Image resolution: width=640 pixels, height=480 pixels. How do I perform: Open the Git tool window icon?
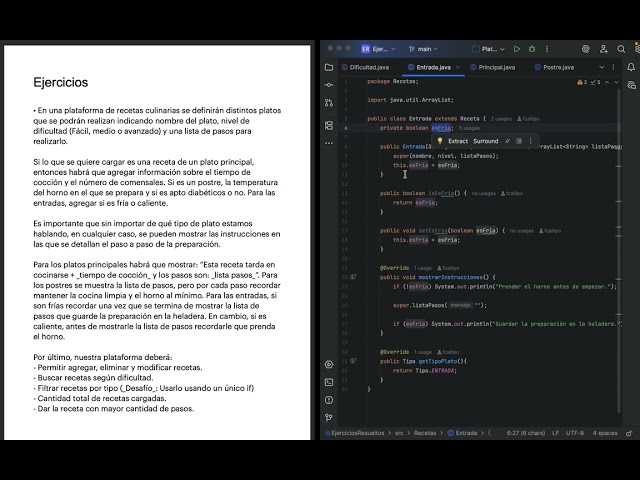(x=329, y=418)
